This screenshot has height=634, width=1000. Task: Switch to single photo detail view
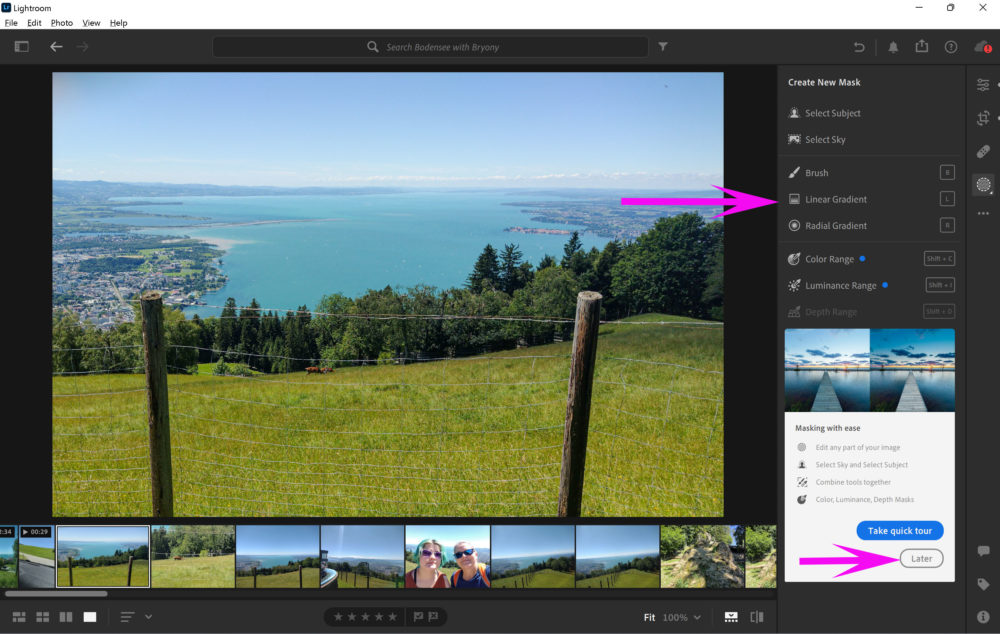(x=90, y=617)
